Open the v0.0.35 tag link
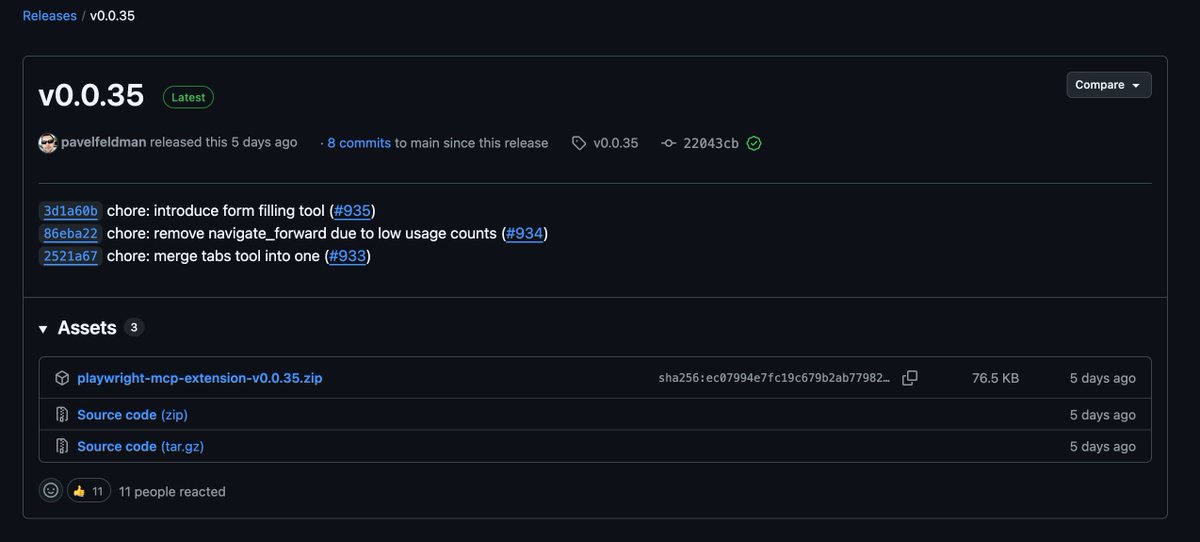This screenshot has height=542, width=1200. point(615,143)
